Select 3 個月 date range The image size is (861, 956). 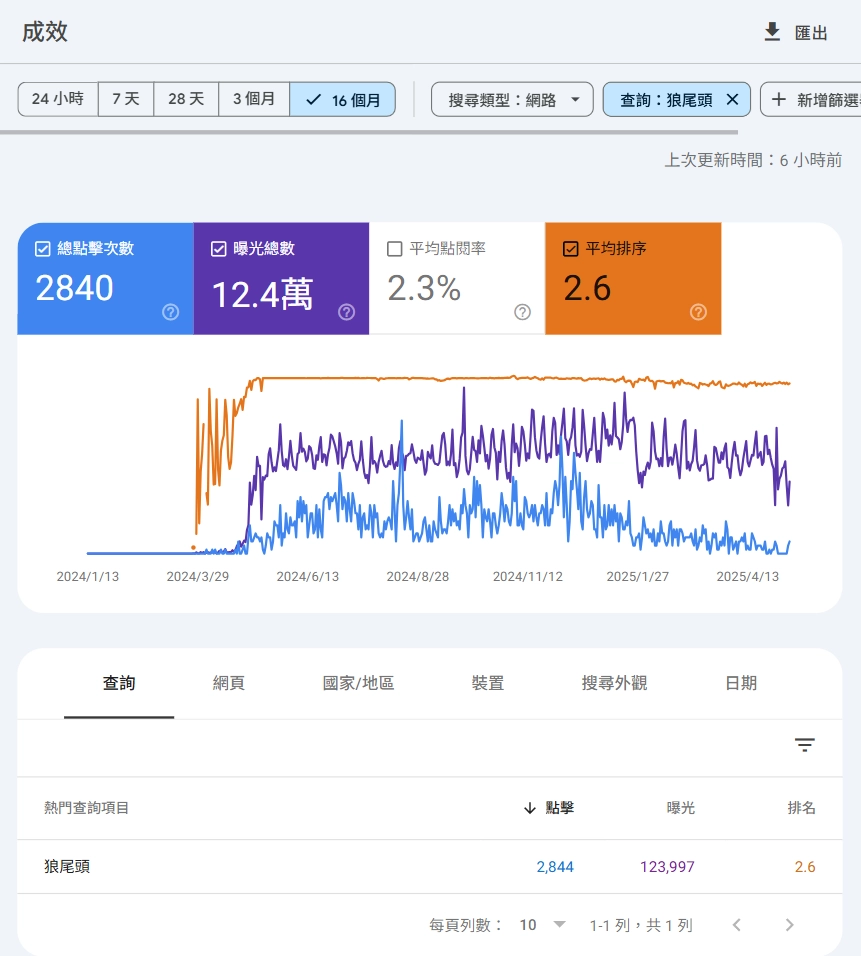point(254,99)
